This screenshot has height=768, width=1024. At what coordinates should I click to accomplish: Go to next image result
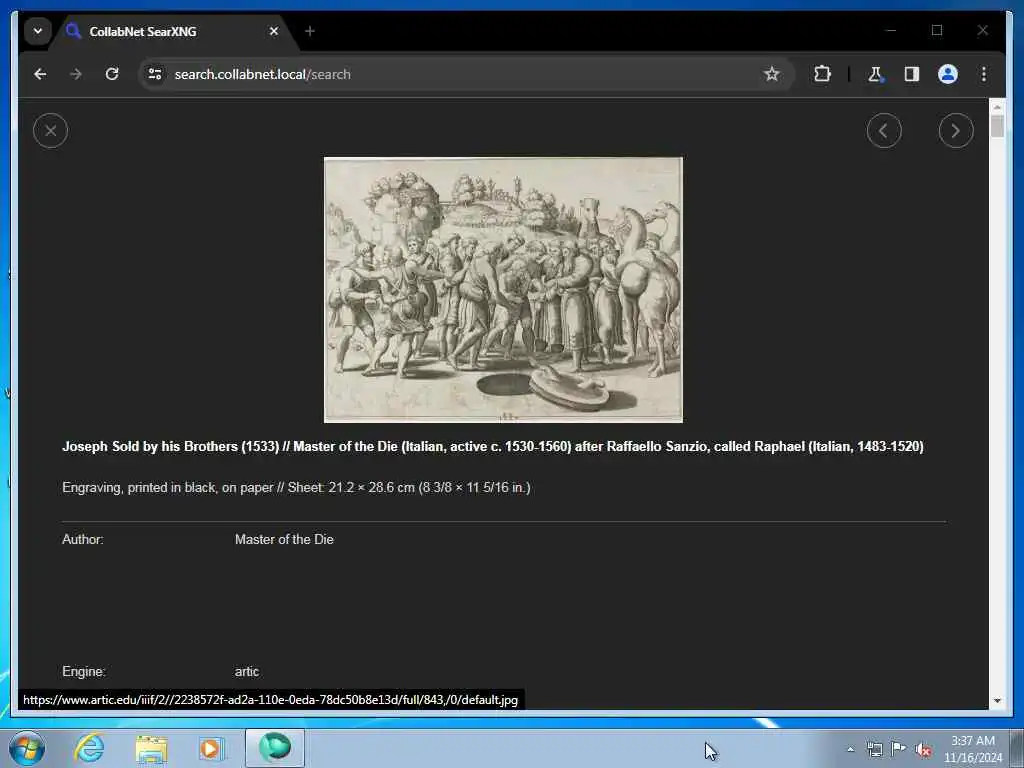(x=955, y=131)
